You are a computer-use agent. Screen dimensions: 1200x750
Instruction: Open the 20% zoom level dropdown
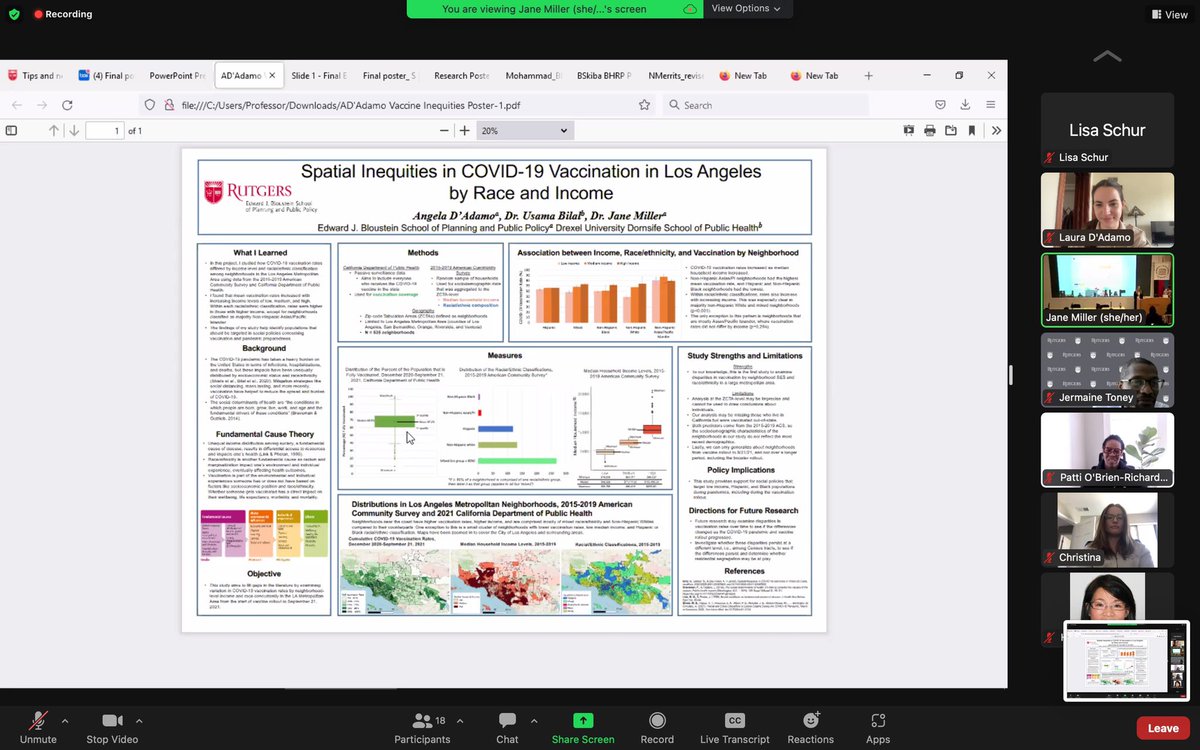523,130
